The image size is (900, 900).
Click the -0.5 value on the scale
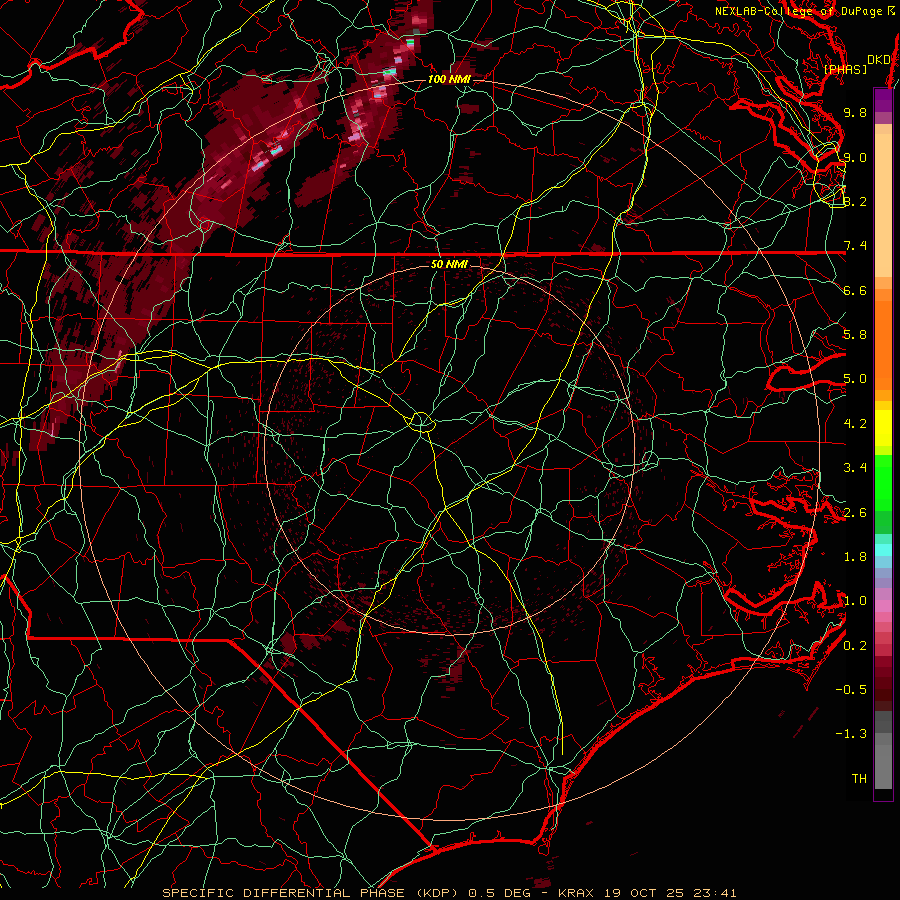pos(851,690)
